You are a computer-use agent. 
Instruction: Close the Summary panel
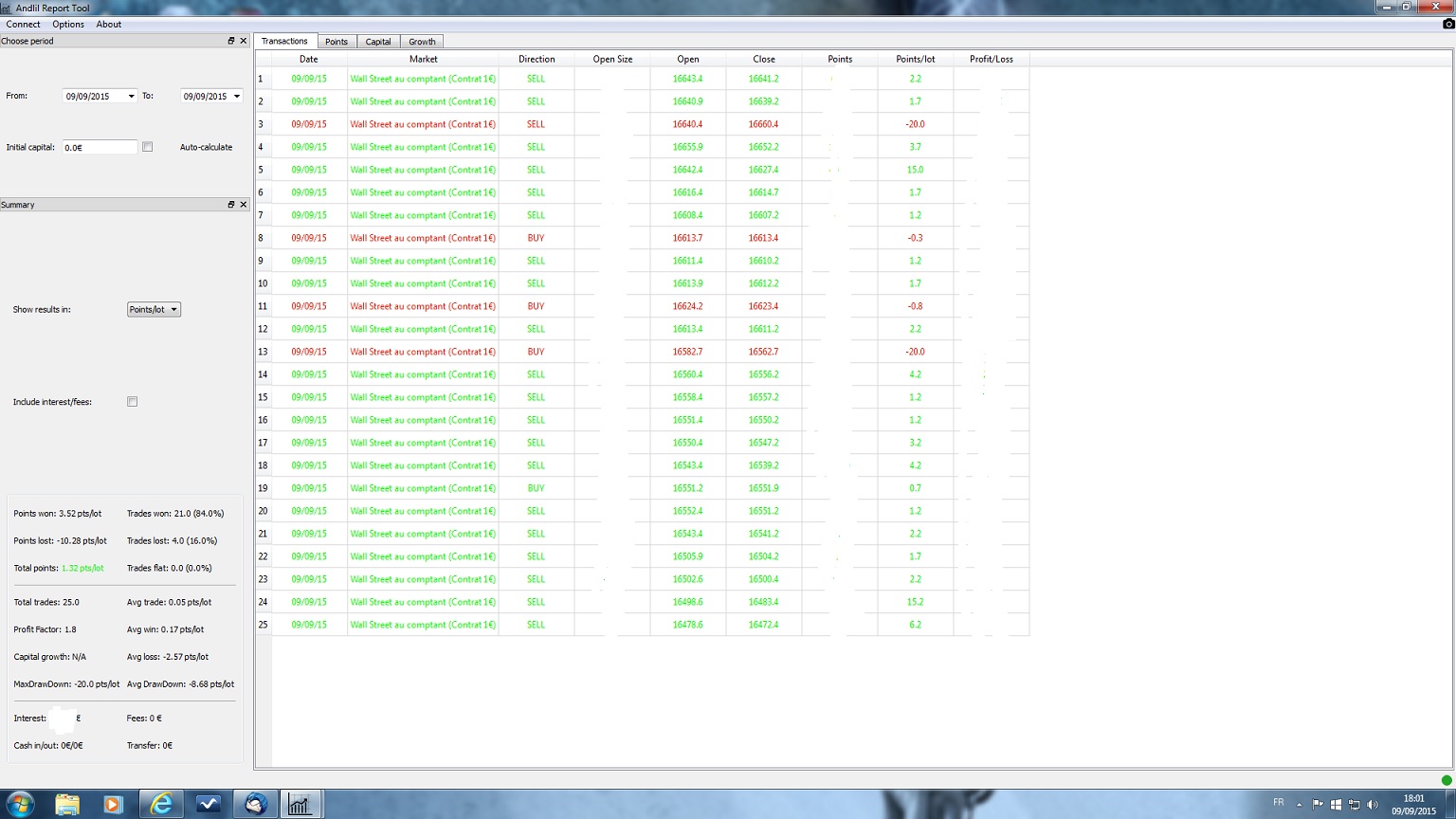point(244,205)
